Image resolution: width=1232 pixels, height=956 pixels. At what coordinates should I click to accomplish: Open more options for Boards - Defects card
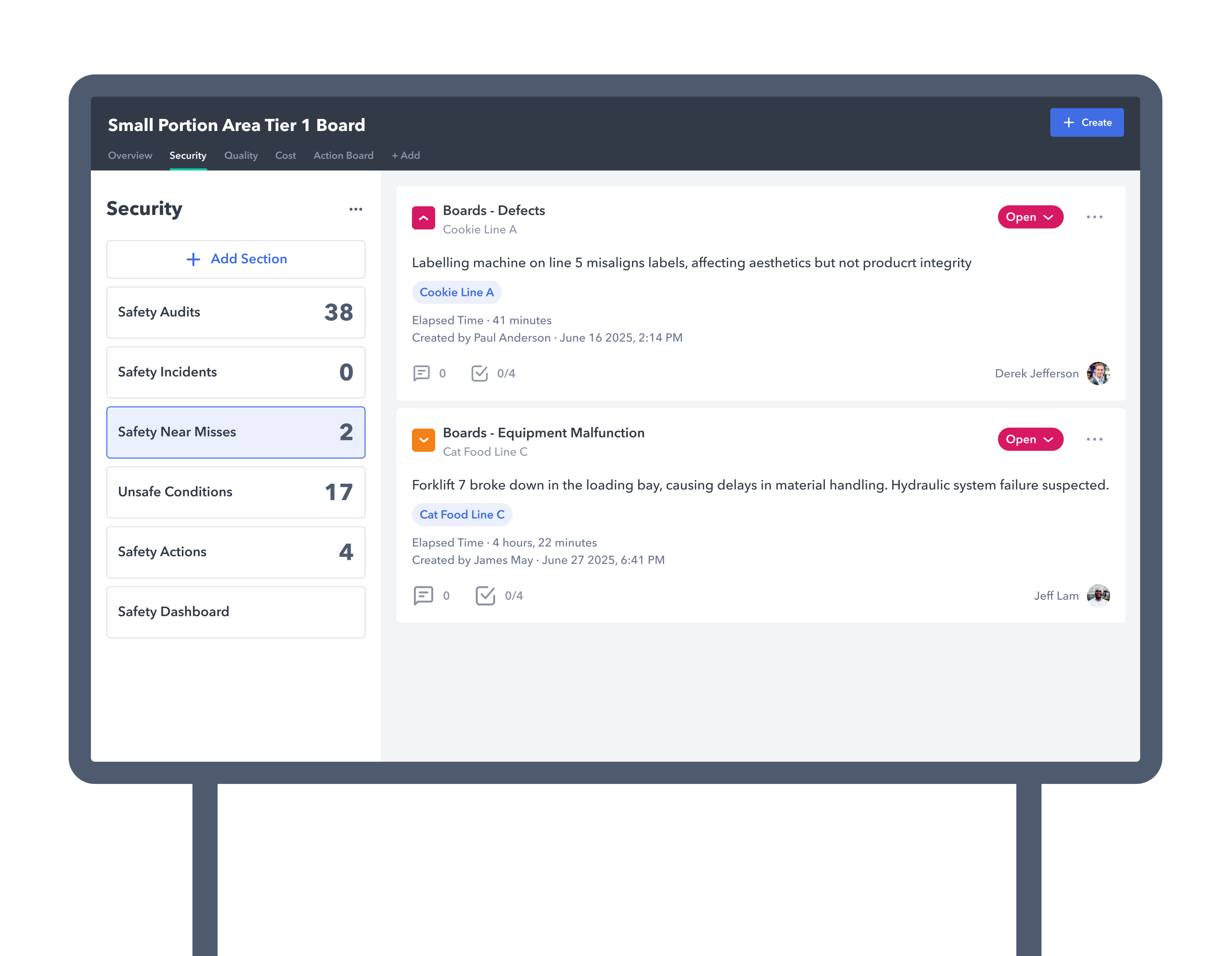pyautogui.click(x=1094, y=217)
